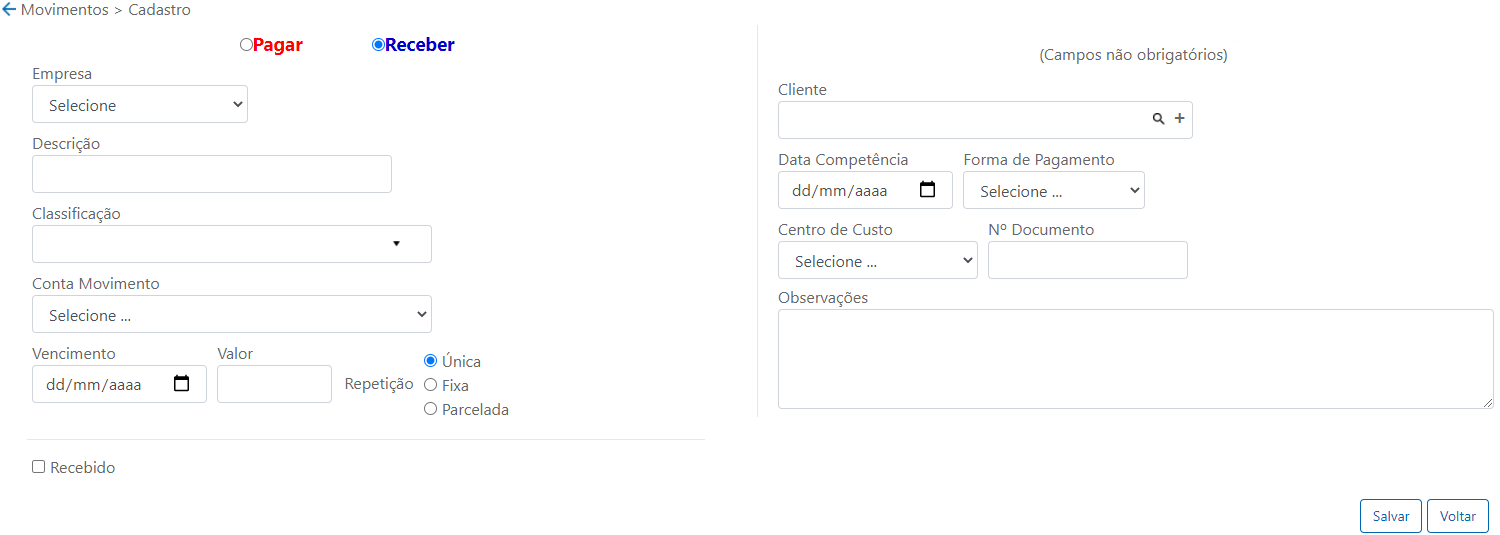This screenshot has height=535, width=1500.
Task: Click the Classificação dropdown arrow
Action: point(396,244)
